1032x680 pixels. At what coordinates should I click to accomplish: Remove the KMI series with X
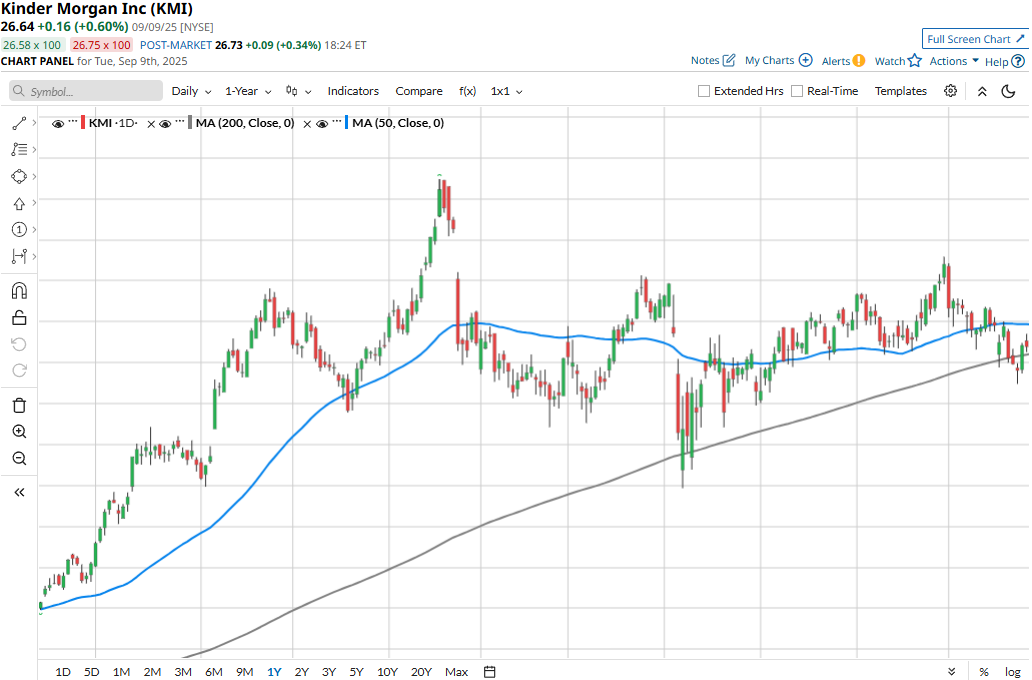pyautogui.click(x=151, y=124)
